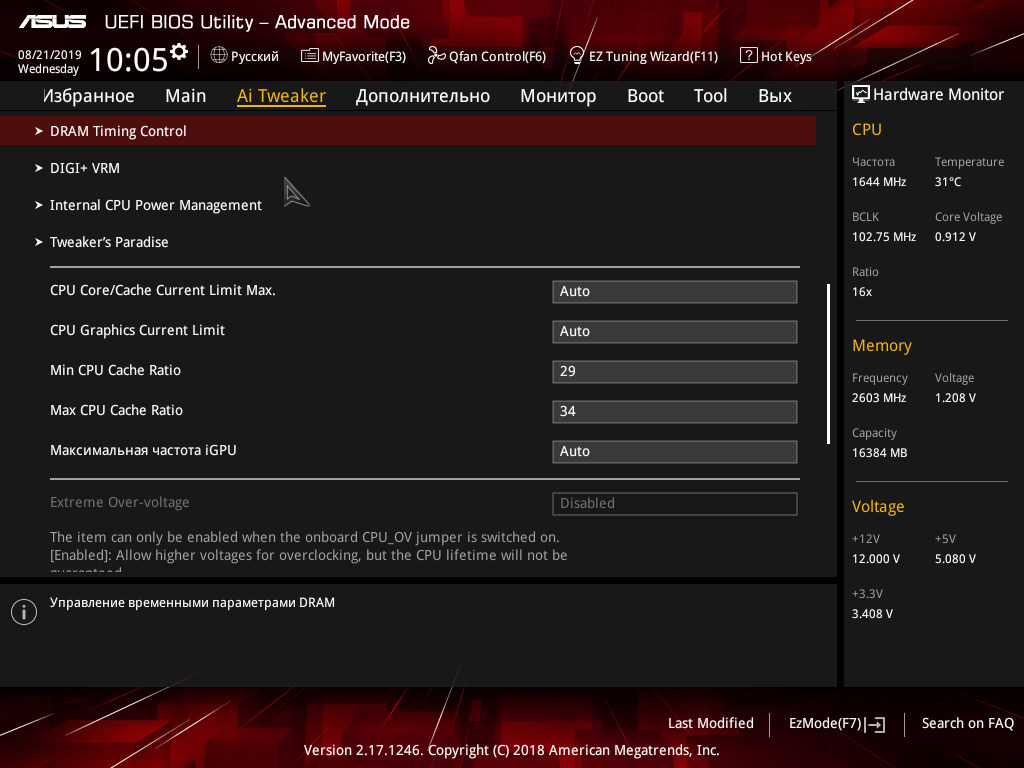This screenshot has height=768, width=1024.
Task: Open CPU Core/Cache Current Limit Max. field
Action: click(675, 292)
